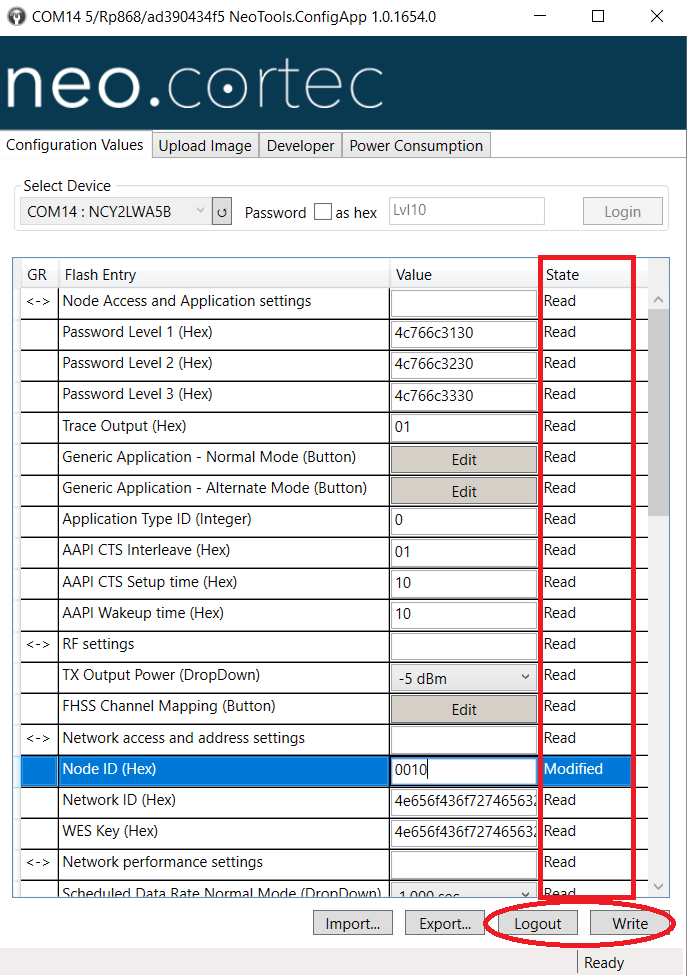This screenshot has width=687, height=976.
Task: Collapse Network access and address settings group
Action: tap(38, 738)
